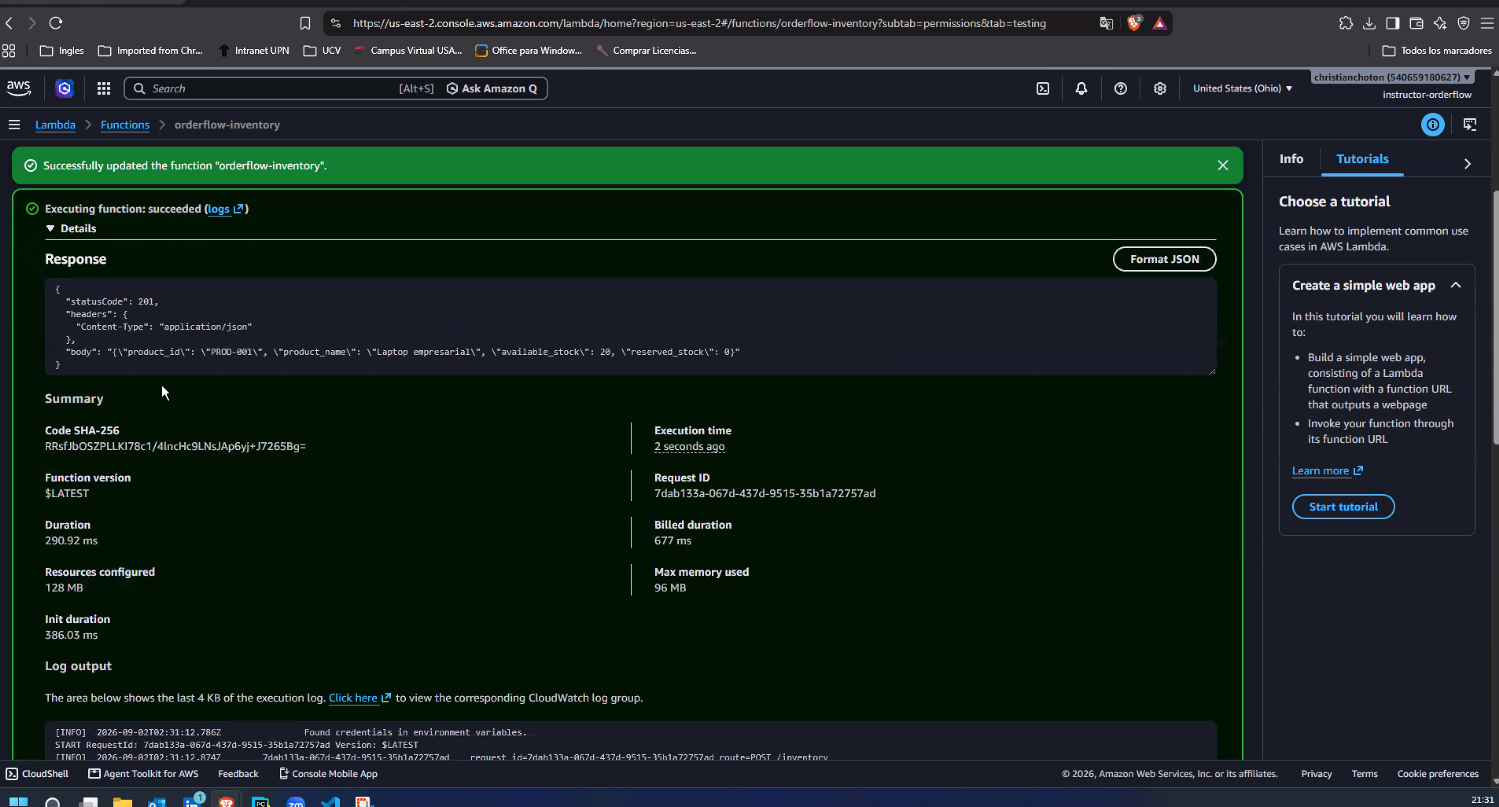The width and height of the screenshot is (1499, 807).
Task: Click the AWS logo home icon
Action: (19, 88)
